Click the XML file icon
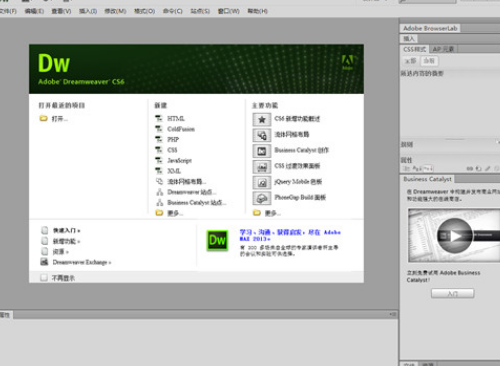500x366 pixels. (x=159, y=171)
